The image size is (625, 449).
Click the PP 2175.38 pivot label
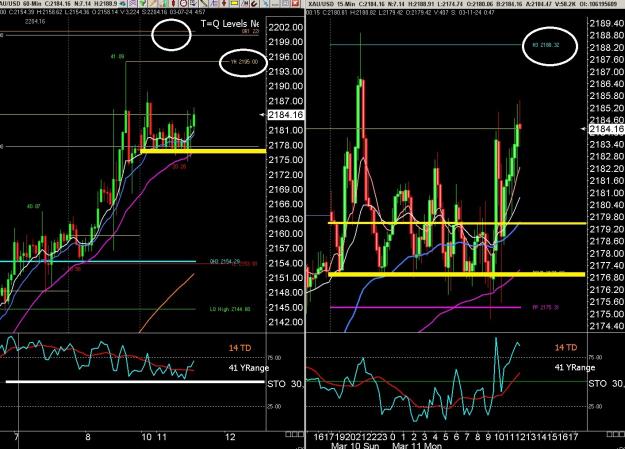click(x=546, y=307)
